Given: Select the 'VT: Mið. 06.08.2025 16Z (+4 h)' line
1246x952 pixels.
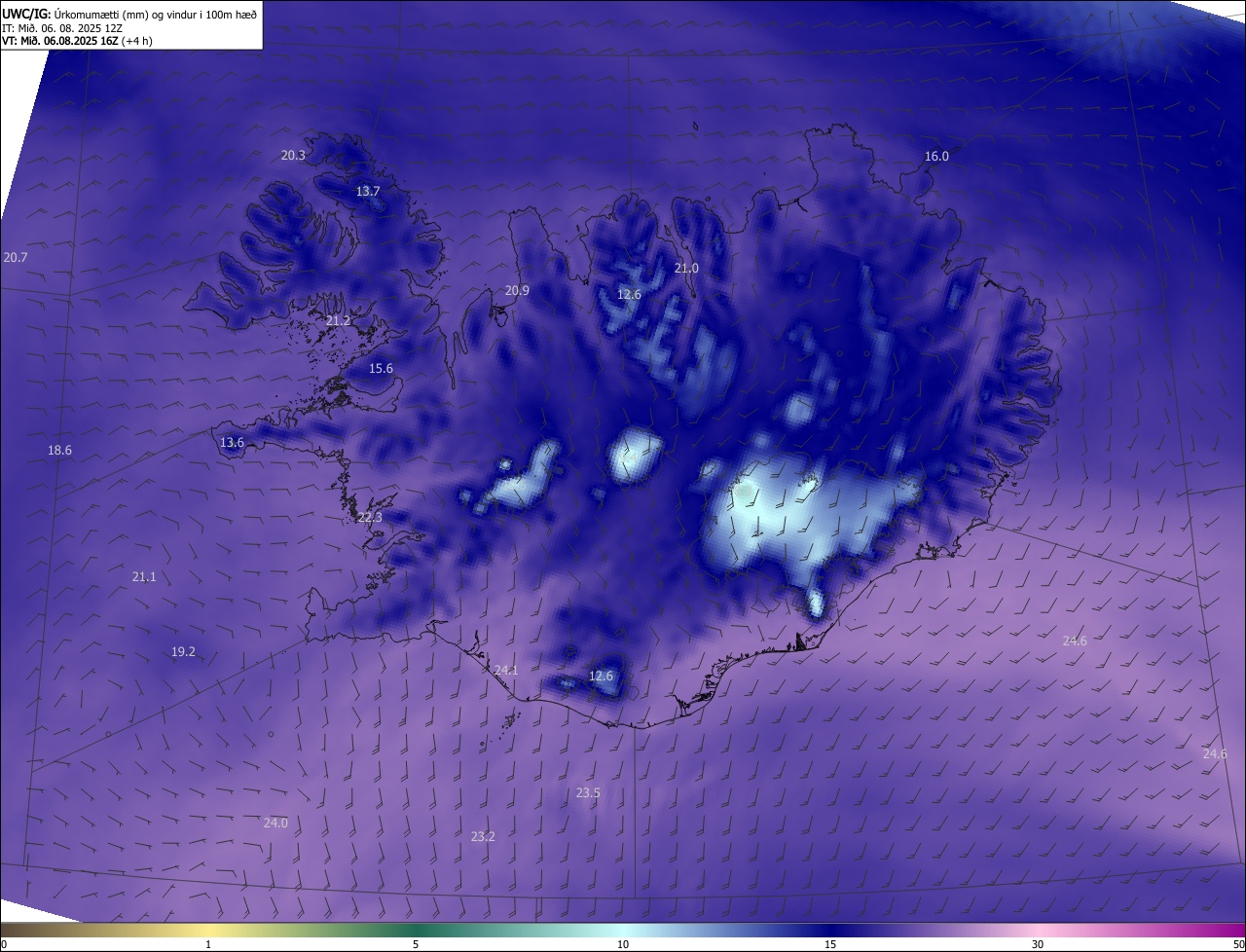Looking at the screenshot, I should (77, 41).
